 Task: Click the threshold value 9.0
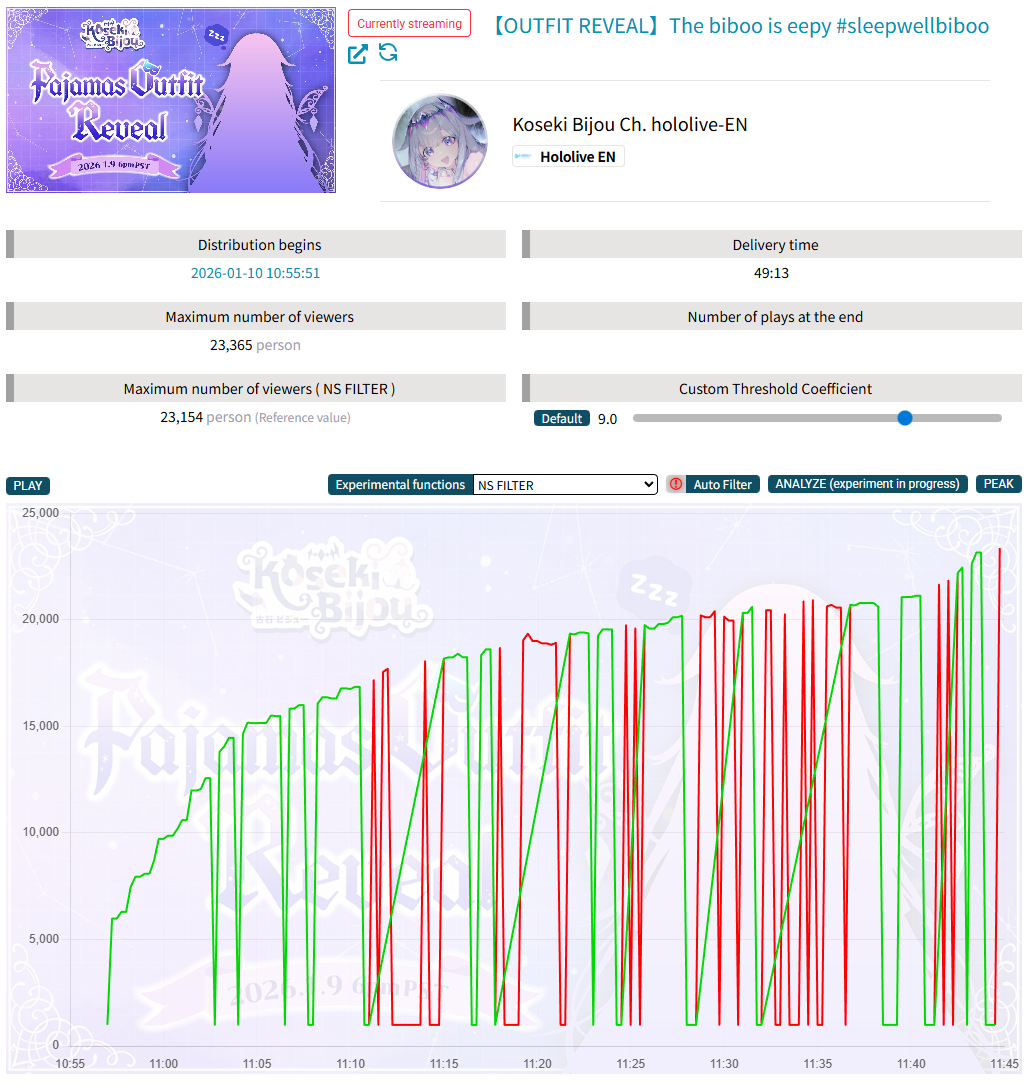click(607, 419)
